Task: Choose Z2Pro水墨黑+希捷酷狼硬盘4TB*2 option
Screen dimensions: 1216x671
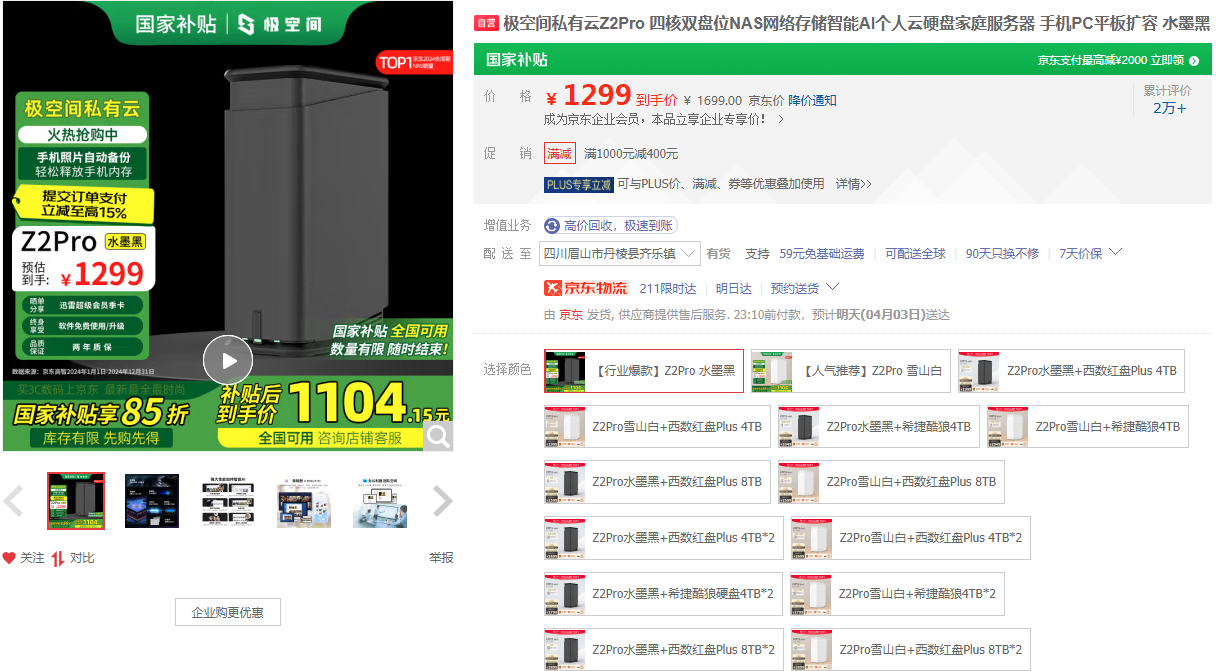Action: click(x=663, y=594)
